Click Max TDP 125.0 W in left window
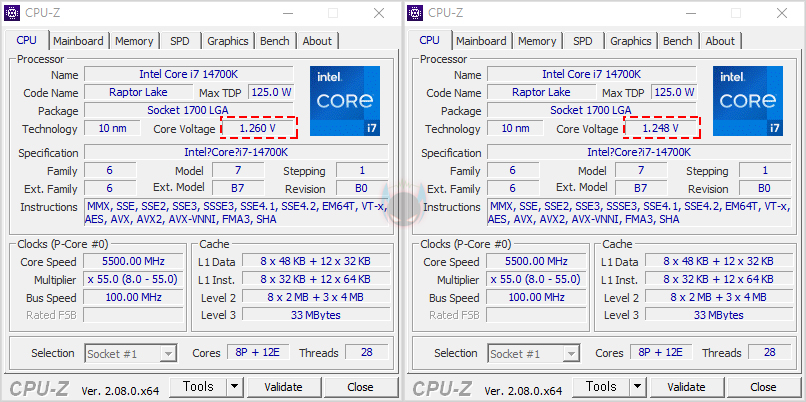This screenshot has height=402, width=806. click(x=270, y=92)
